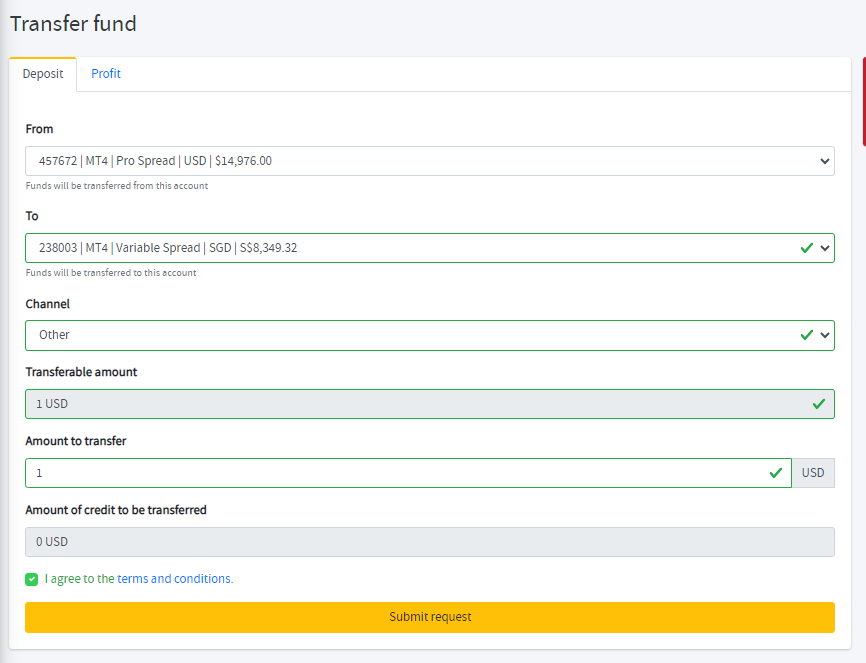Image resolution: width=866 pixels, height=663 pixels.
Task: Click the green checkmark in the Channel field
Action: (x=806, y=335)
